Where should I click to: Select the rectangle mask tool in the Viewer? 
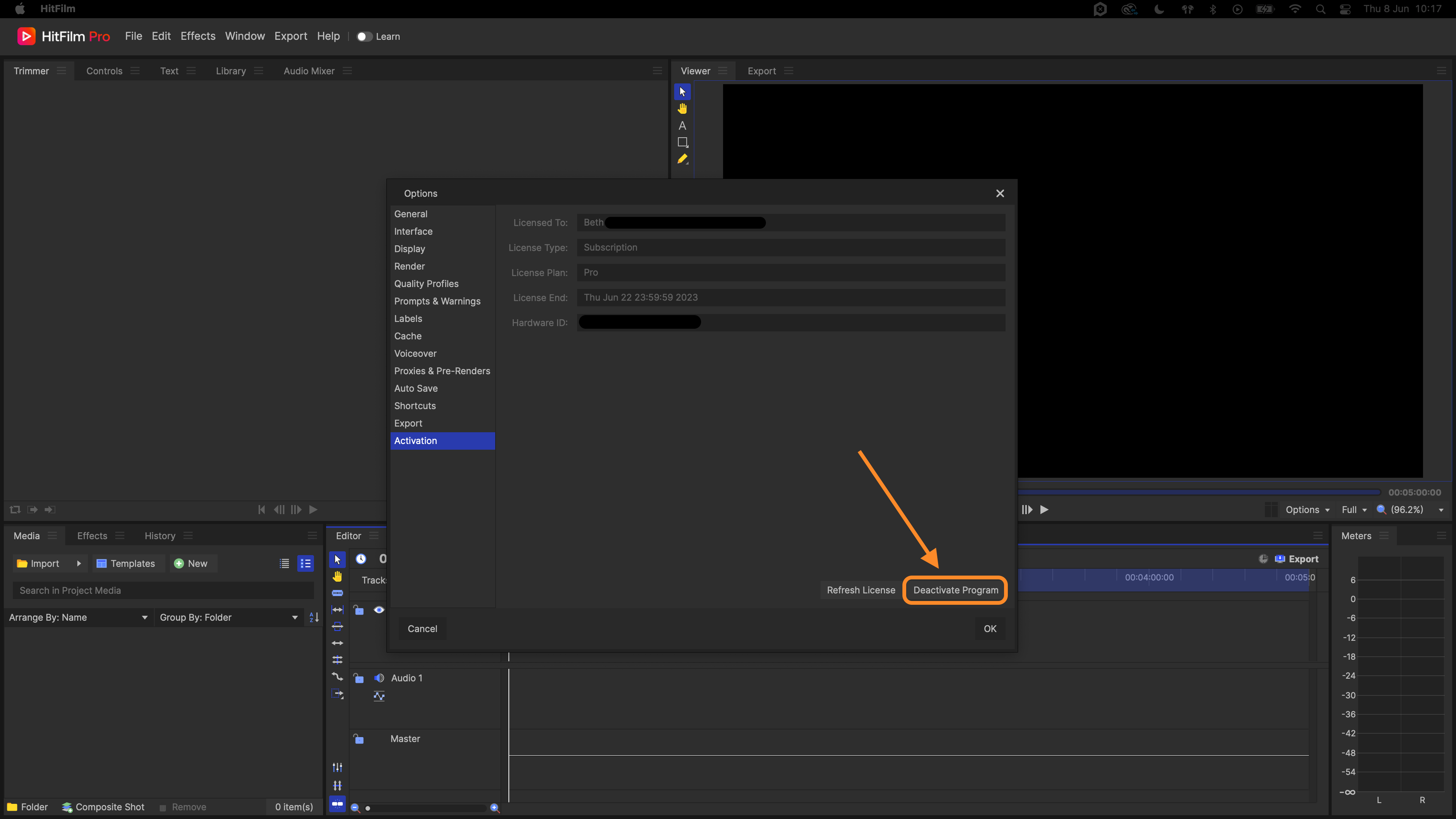[x=682, y=143]
